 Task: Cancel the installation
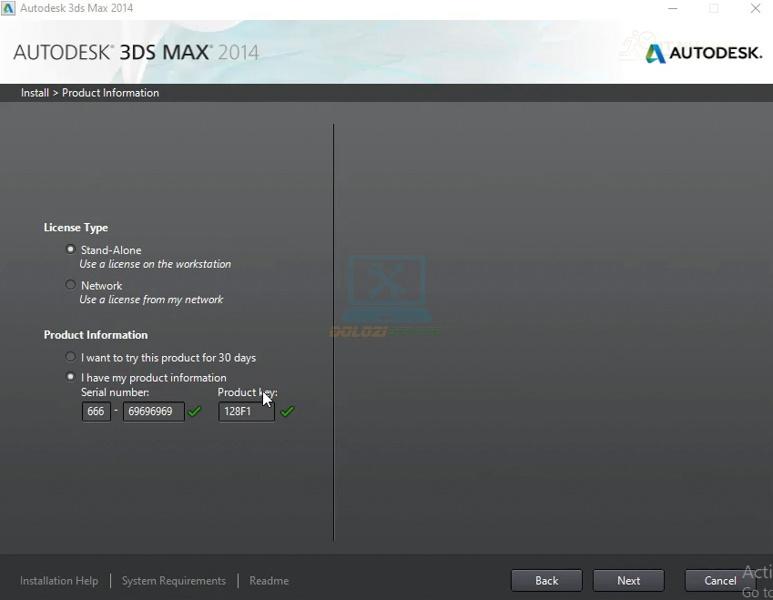[x=720, y=581]
